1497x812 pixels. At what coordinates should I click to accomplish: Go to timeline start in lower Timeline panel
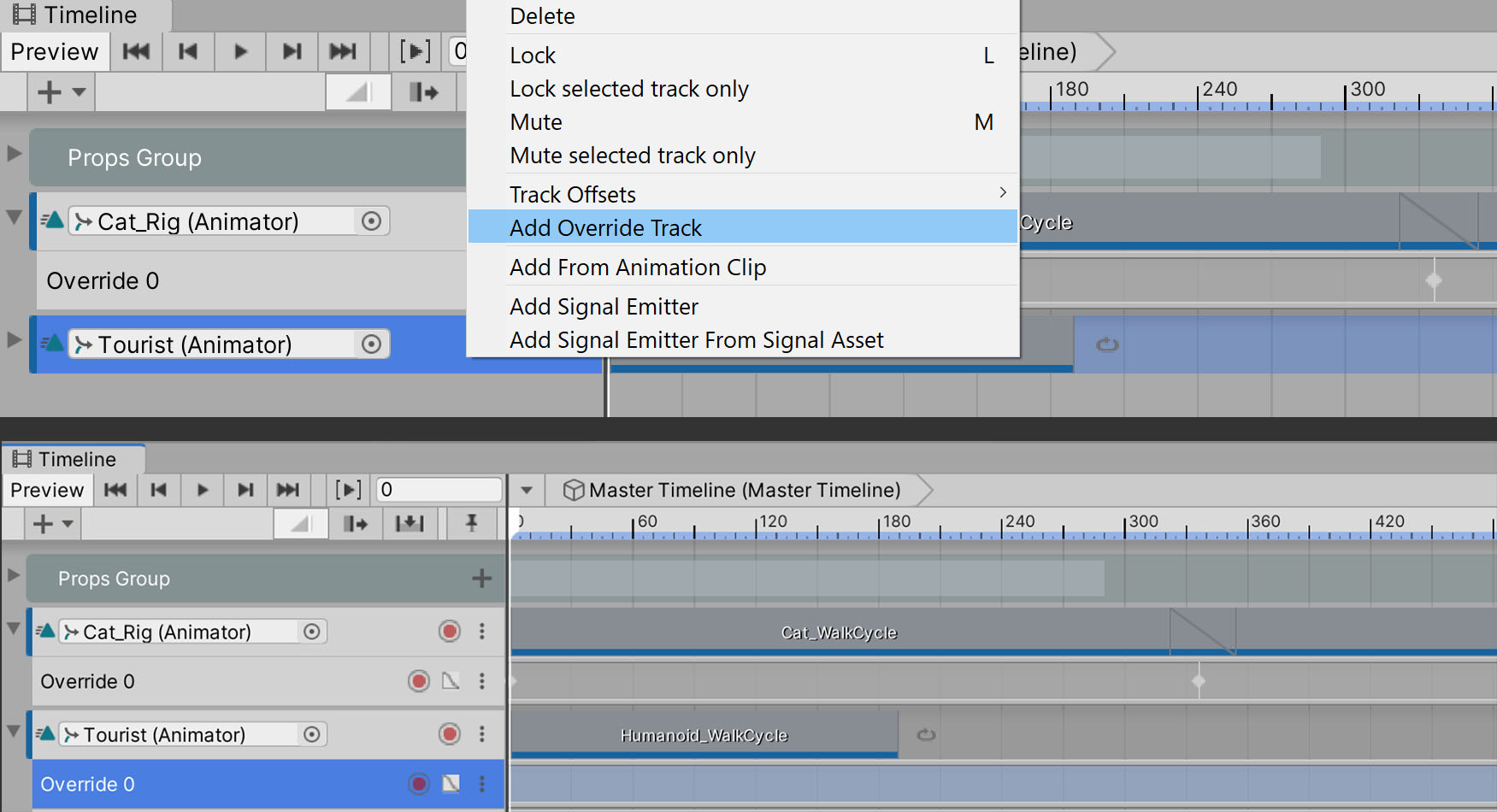click(x=115, y=490)
